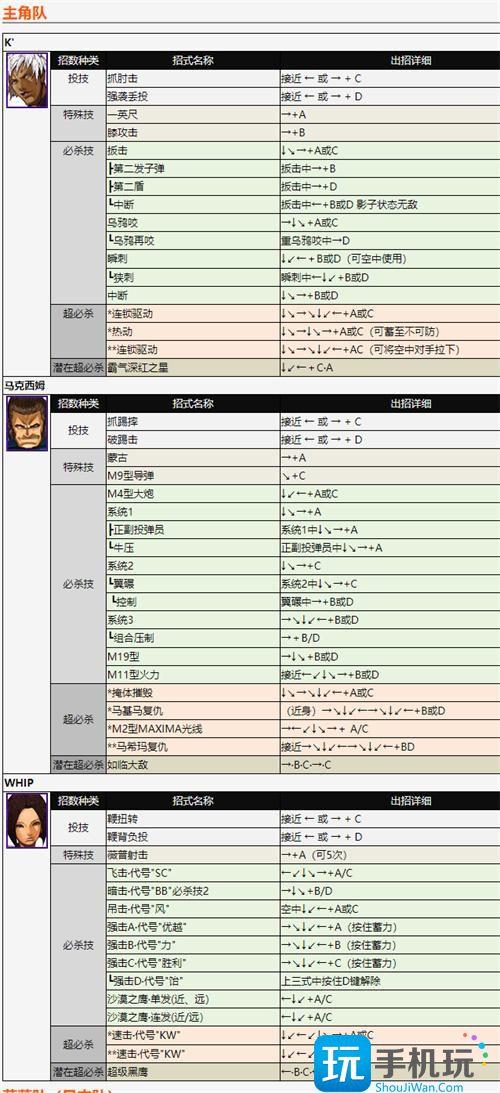Click the 吊击·代号"风" move
Screen dimensions: 500x1093
(x=138, y=909)
